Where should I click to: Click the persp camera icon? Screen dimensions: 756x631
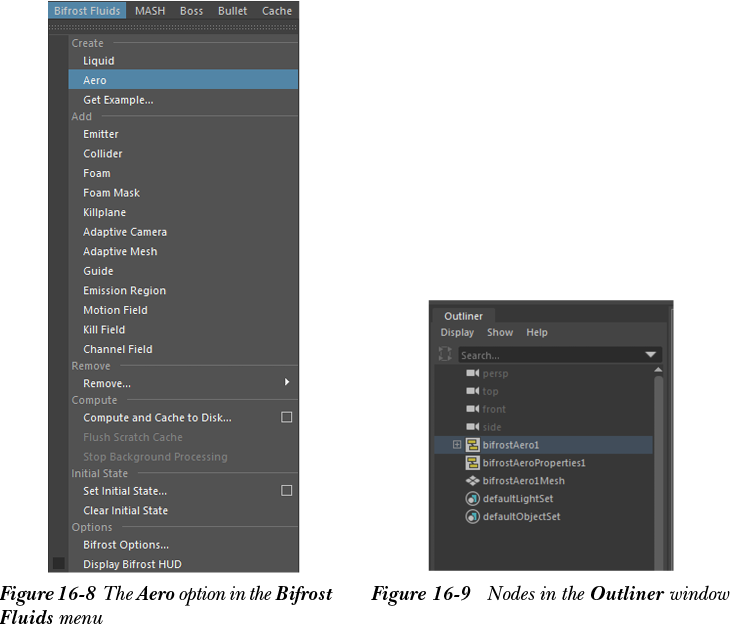pos(473,373)
